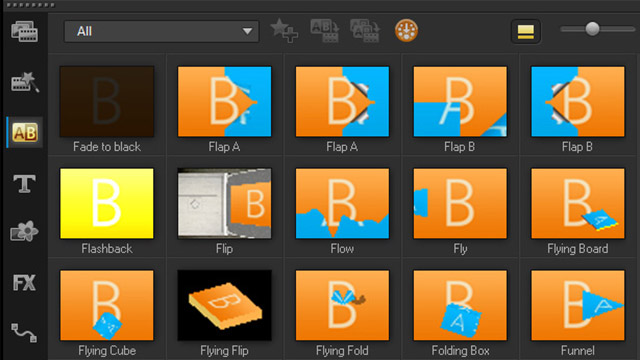
Task: Select the AB Transitions category icon
Action: [x=25, y=133]
